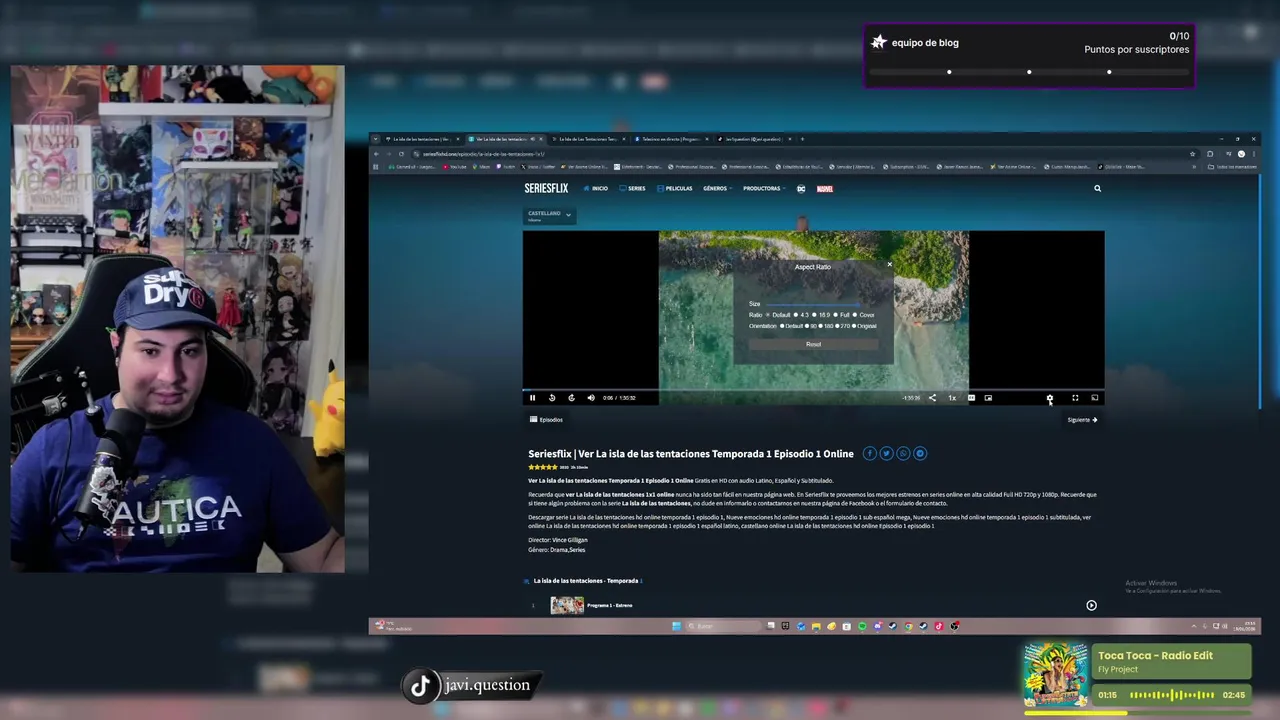This screenshot has width=1280, height=720.
Task: Share on WhatsApp icon
Action: pyautogui.click(x=903, y=453)
